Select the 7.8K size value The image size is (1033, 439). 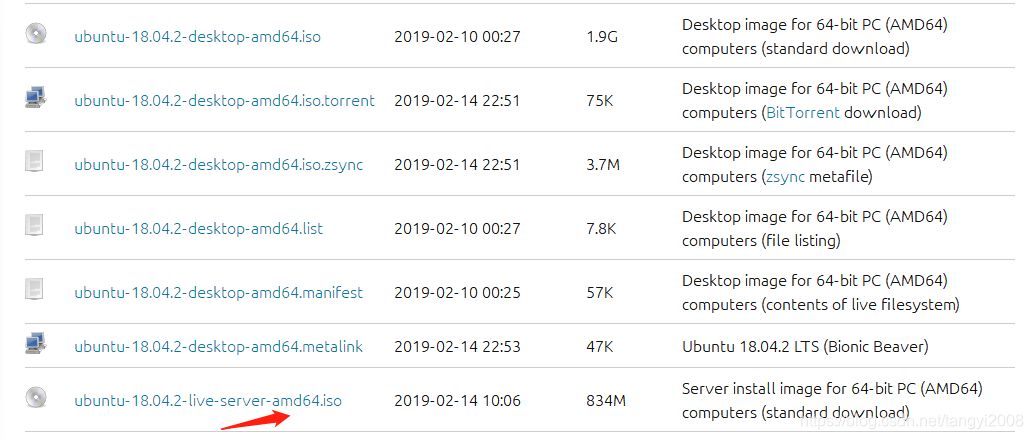pyautogui.click(x=601, y=229)
